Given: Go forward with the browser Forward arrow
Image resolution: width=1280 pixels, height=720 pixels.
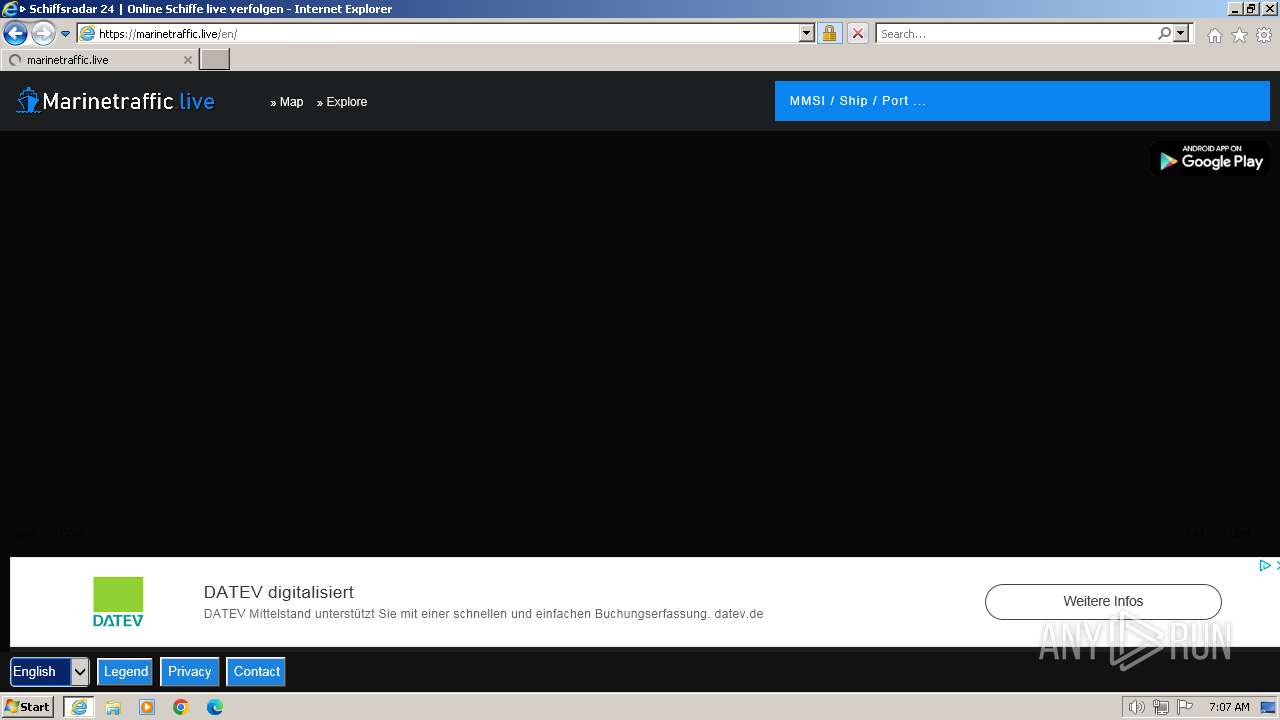Looking at the screenshot, I should (x=42, y=33).
